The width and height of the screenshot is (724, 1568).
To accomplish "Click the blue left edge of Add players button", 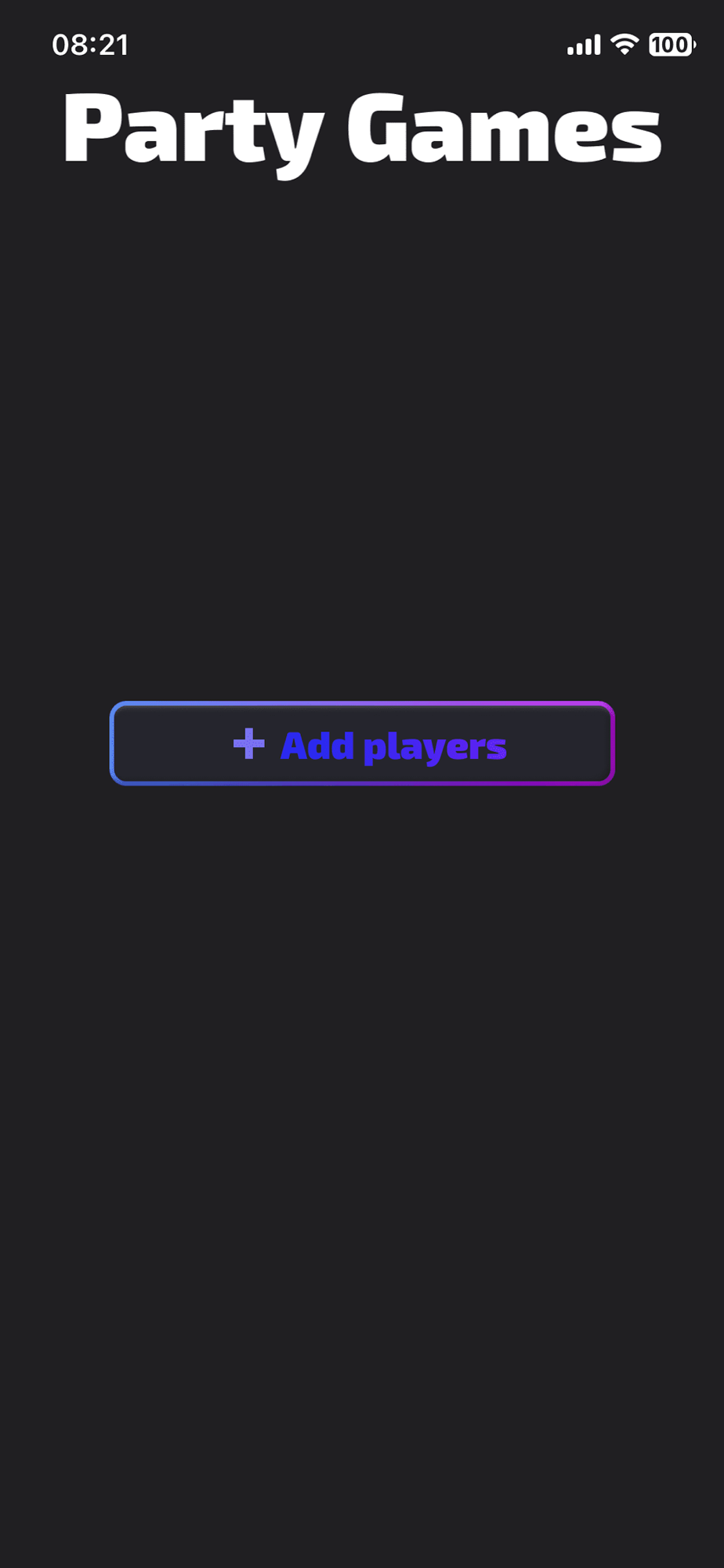I will click(113, 743).
